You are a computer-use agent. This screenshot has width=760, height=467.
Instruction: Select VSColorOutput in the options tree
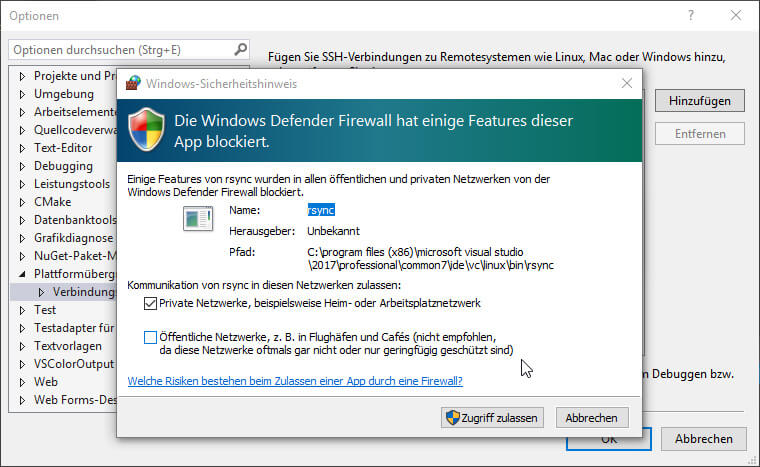click(74, 364)
